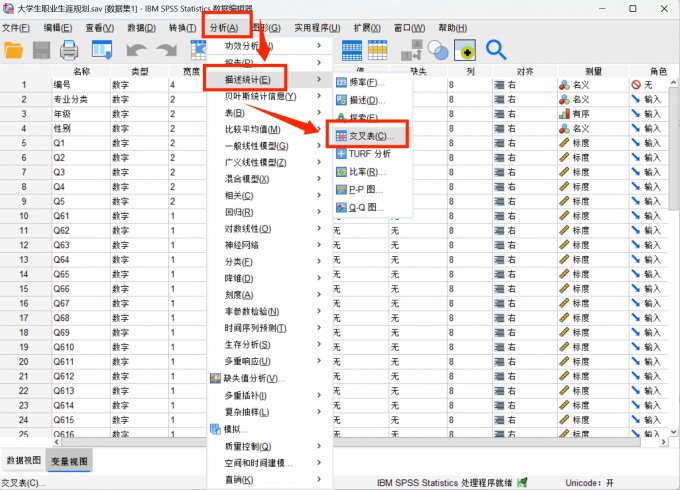This screenshot has width=680, height=490.
Task: Expand the 多重响应(U) submenu
Action: (319, 361)
